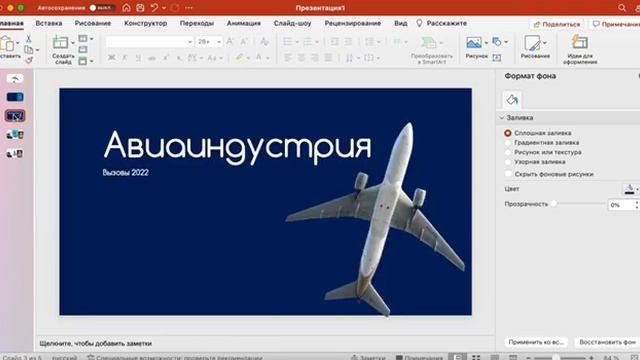This screenshot has width=640, height=360.
Task: Click Идеи для оформления button
Action: 580,49
